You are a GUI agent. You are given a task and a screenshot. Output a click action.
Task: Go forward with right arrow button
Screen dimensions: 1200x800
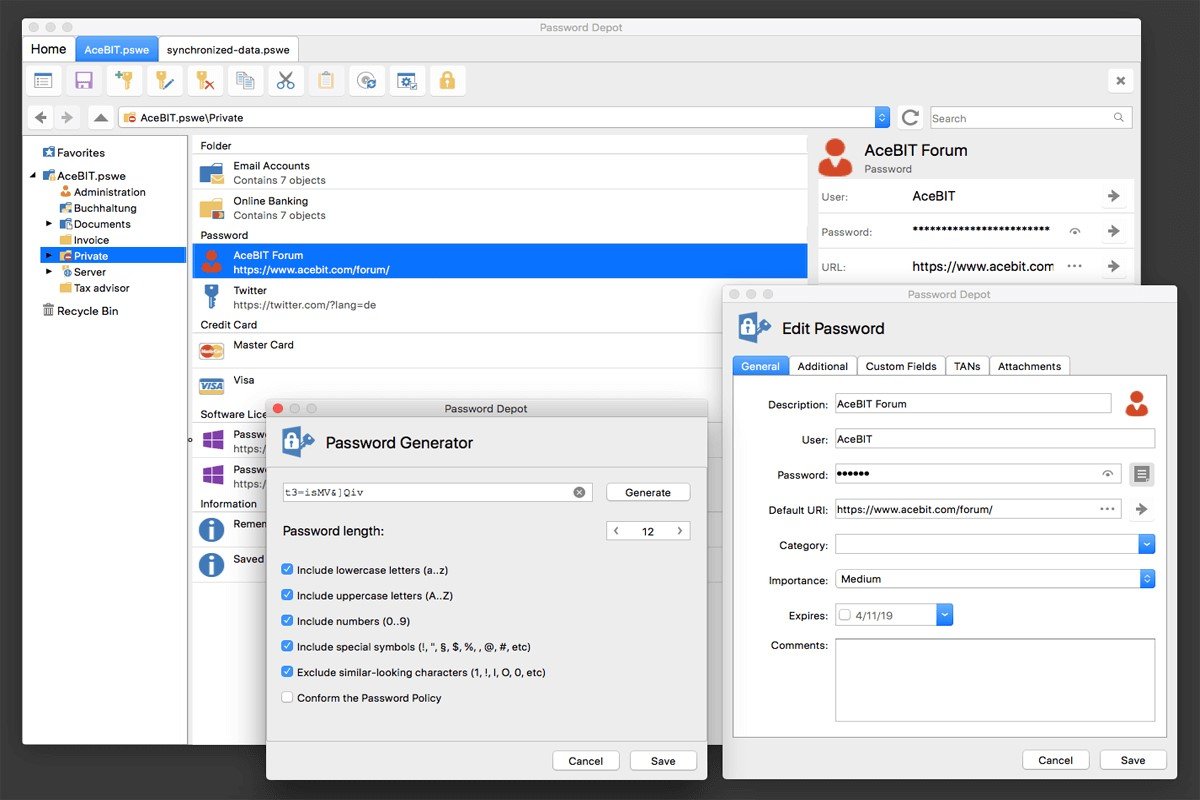(67, 118)
